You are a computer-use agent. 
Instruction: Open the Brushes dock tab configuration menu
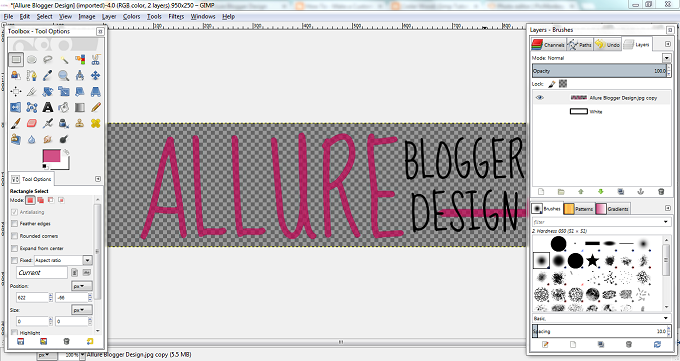[667, 208]
